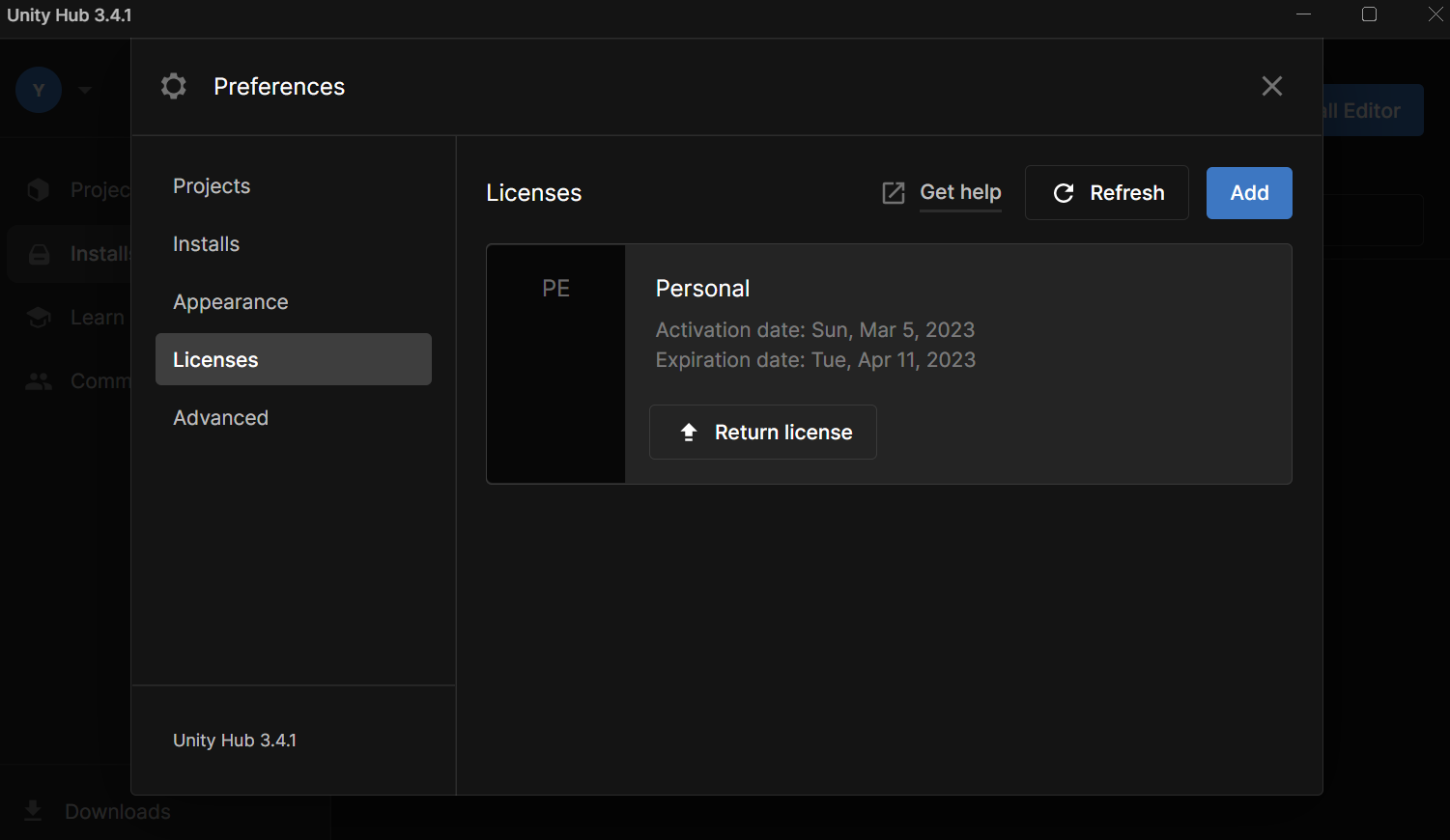
Task: Click the Installs lock icon in Hub sidebar
Action: 39,254
